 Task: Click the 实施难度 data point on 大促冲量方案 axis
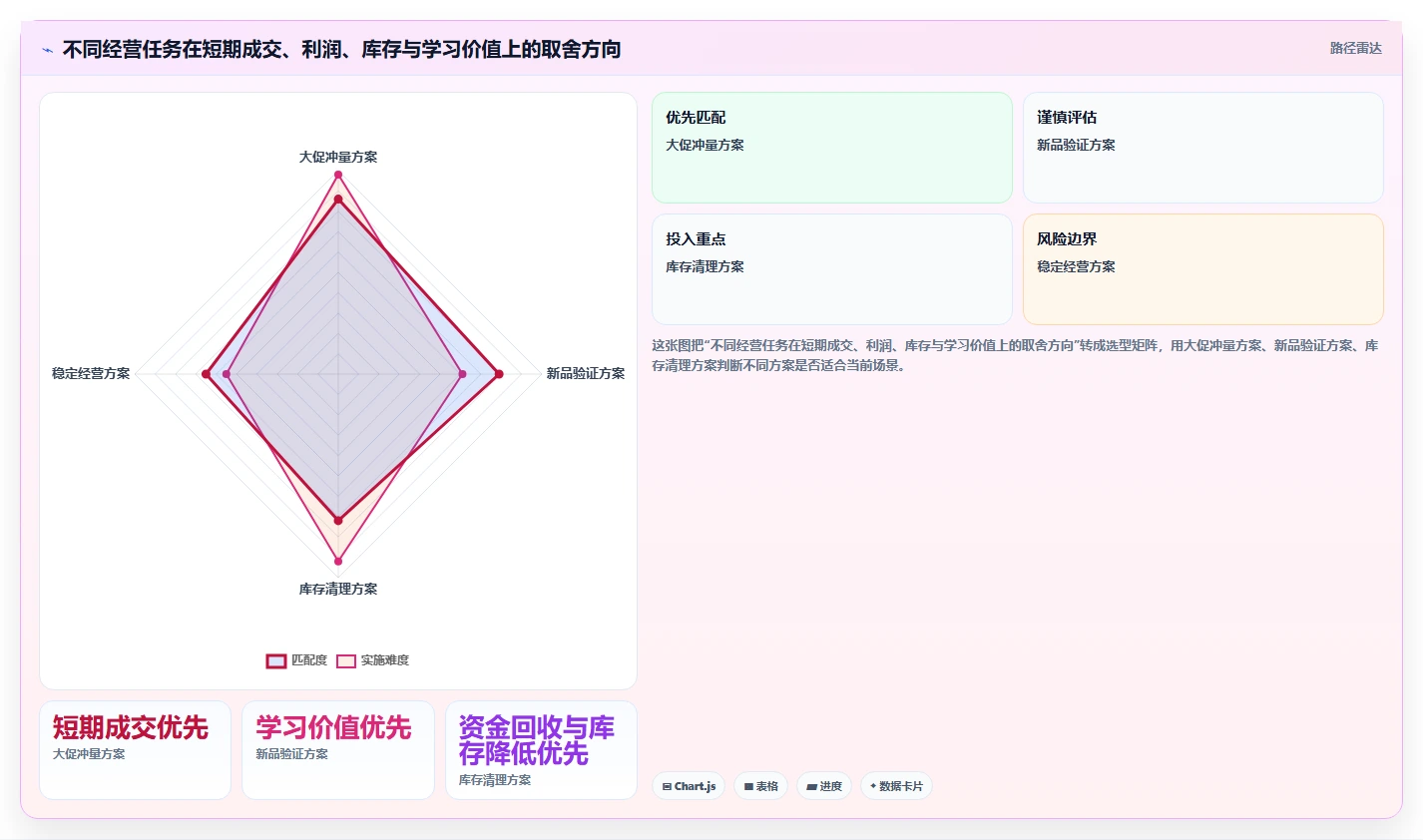click(338, 175)
